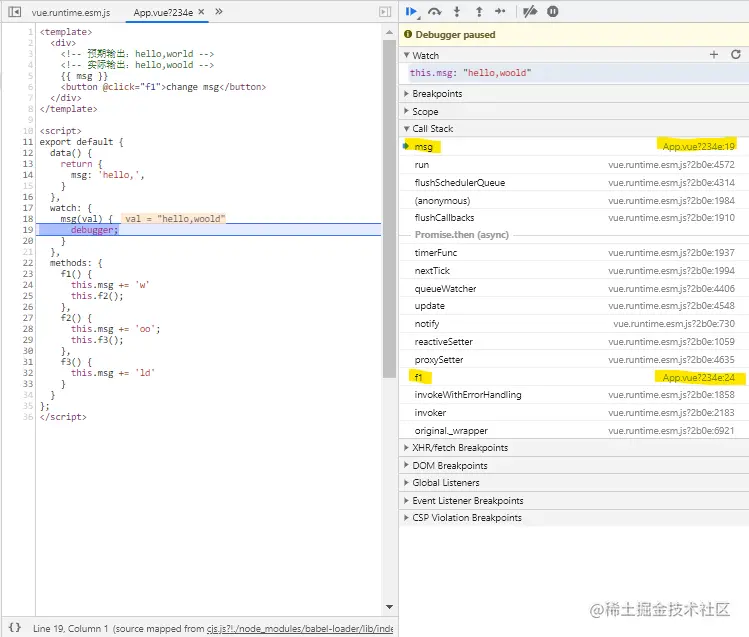The height and width of the screenshot is (637, 749).
Task: Select proxySetter call stack frame
Action: tap(574, 360)
